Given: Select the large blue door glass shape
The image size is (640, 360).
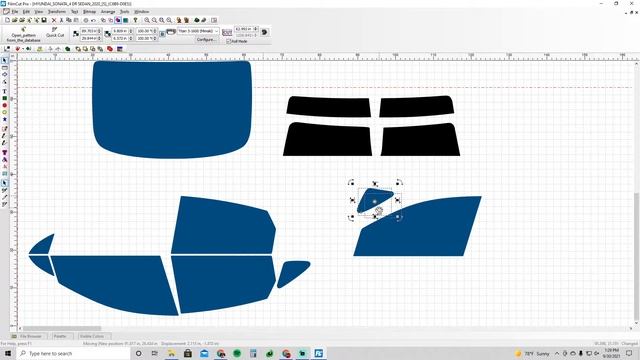Looking at the screenshot, I should (x=418, y=226).
